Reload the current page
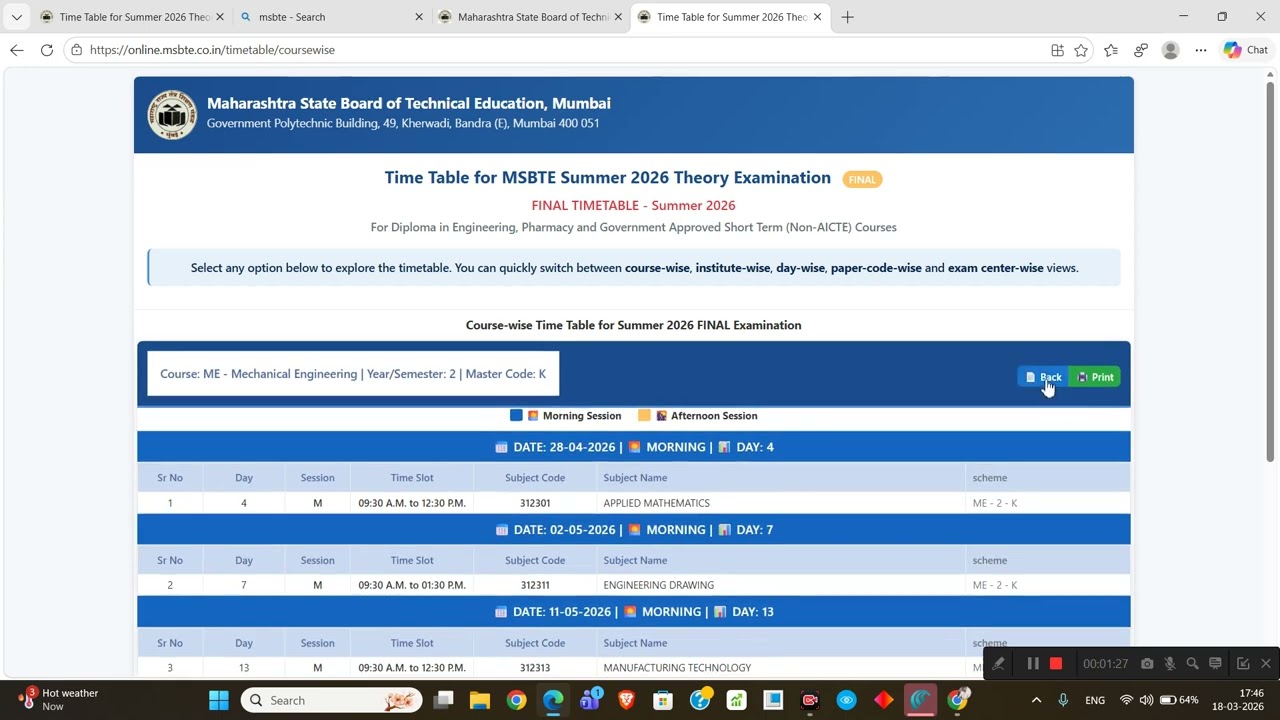Screen dimensions: 1280x720 [x=47, y=50]
